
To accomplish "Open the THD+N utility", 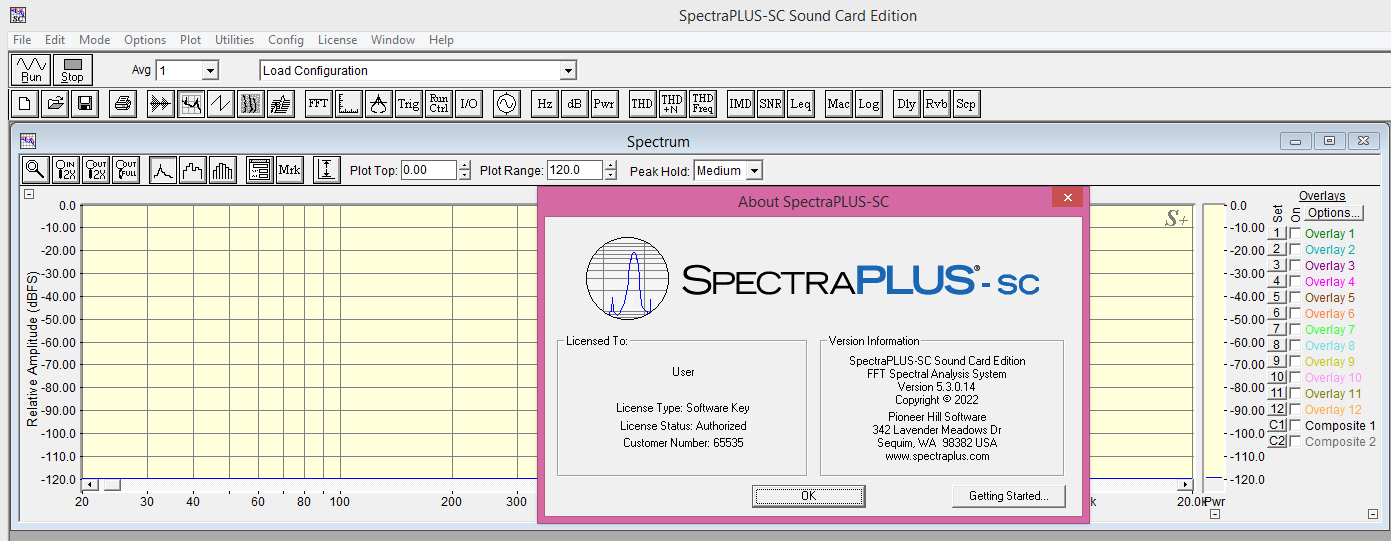I will 672,103.
